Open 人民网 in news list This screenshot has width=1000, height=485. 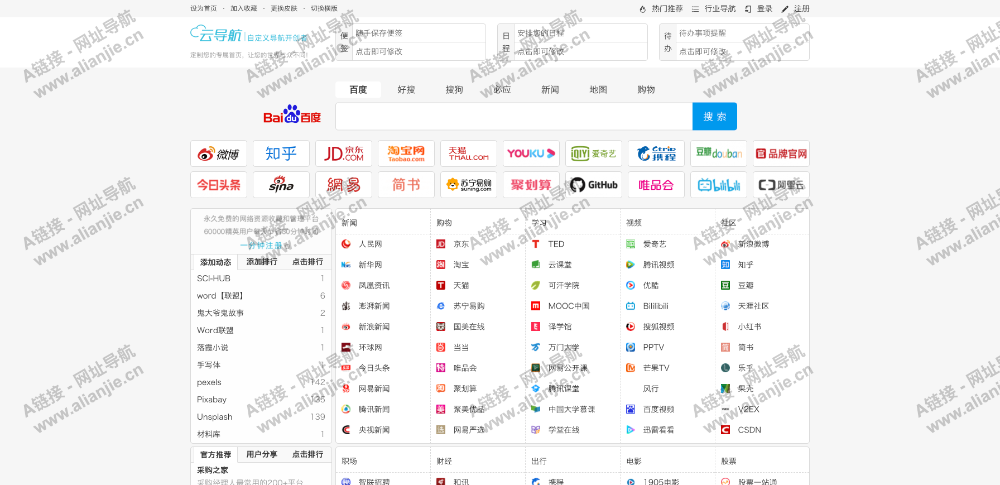tap(370, 244)
